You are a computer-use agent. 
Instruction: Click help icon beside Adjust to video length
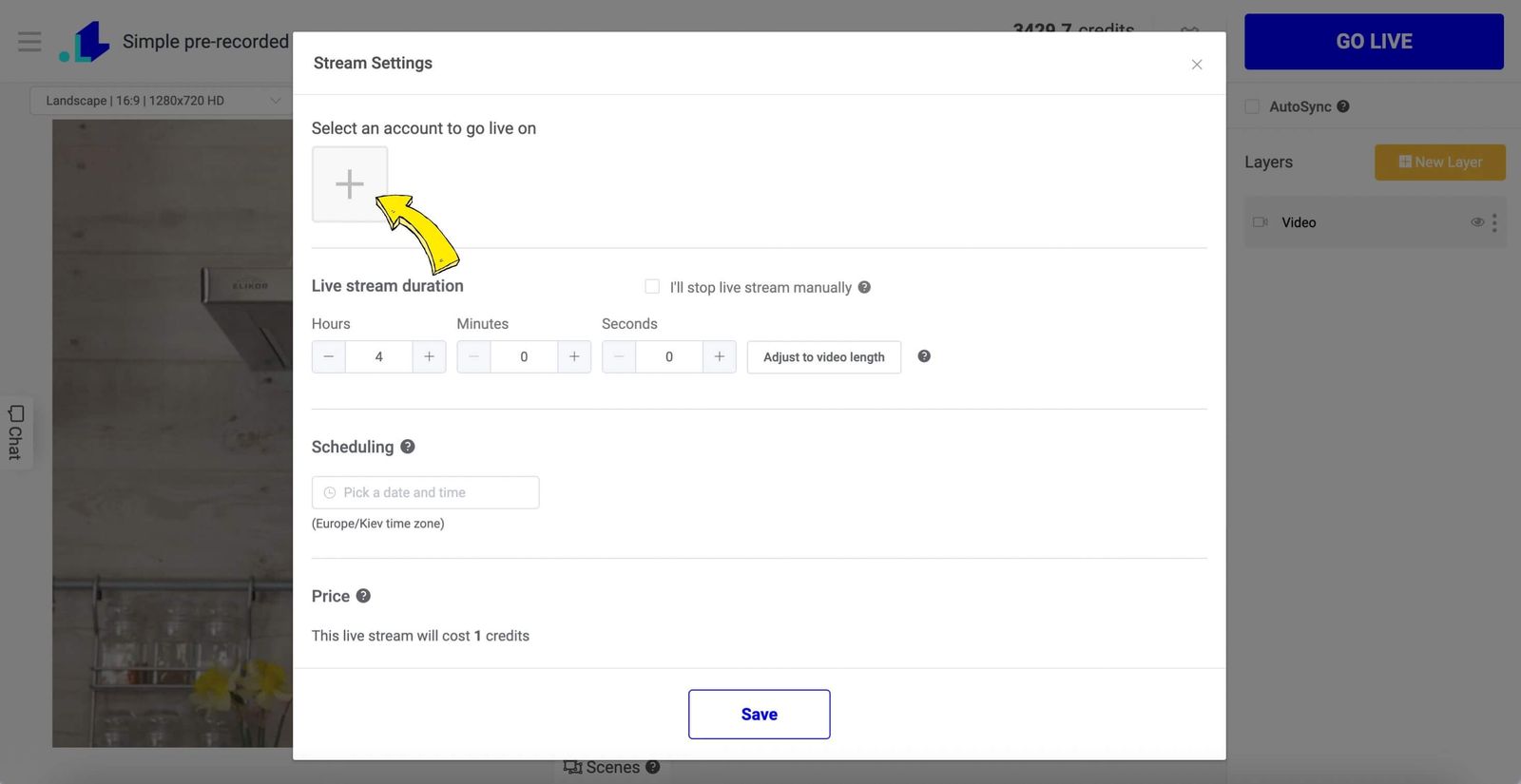(x=924, y=356)
